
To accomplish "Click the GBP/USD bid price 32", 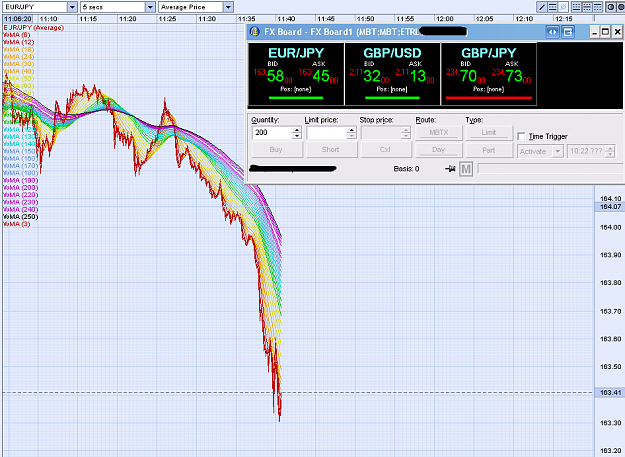I will (x=372, y=76).
